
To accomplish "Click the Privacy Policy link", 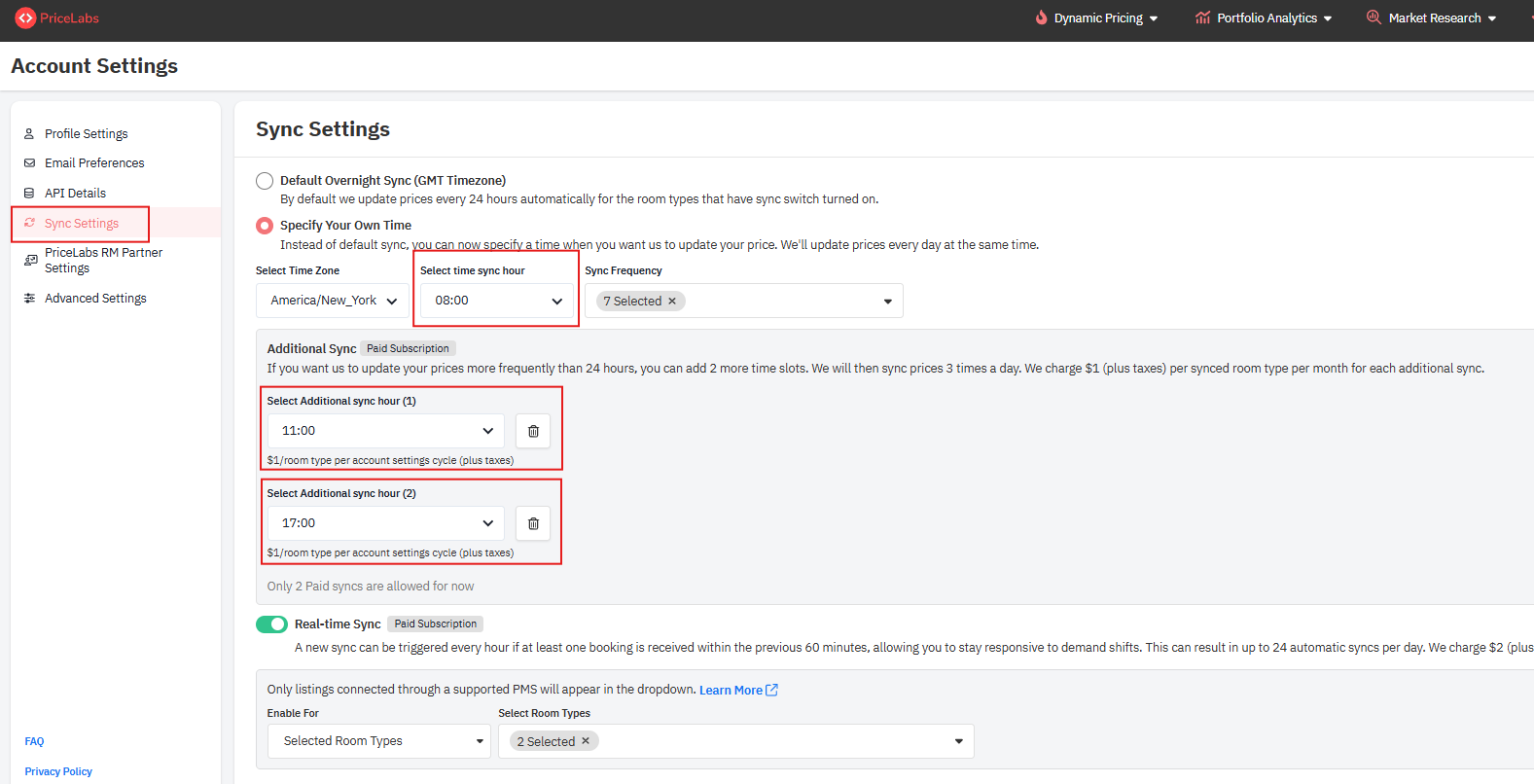I will pyautogui.click(x=58, y=771).
